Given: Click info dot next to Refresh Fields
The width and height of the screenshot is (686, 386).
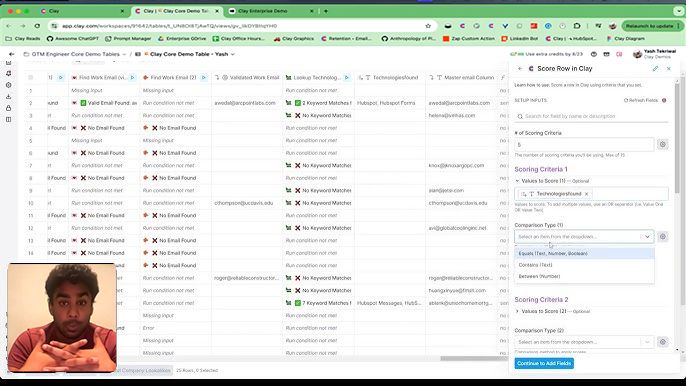Looking at the screenshot, I should pyautogui.click(x=664, y=100).
